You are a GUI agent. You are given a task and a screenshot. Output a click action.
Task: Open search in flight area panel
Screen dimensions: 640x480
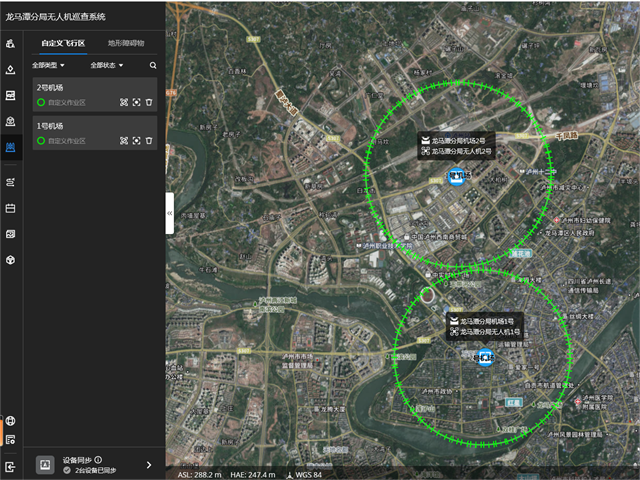(x=153, y=66)
